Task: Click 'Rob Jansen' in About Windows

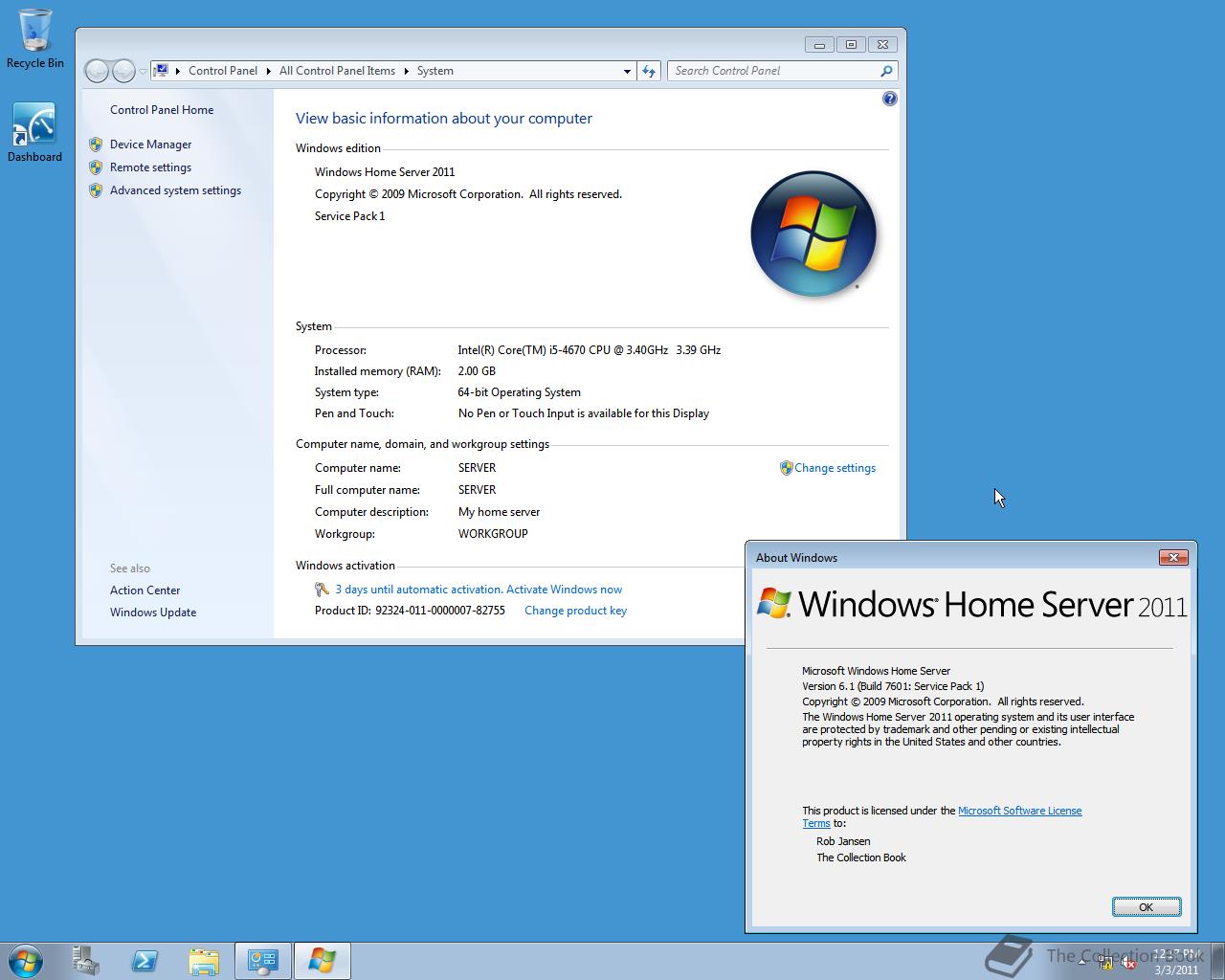Action: coord(843,841)
